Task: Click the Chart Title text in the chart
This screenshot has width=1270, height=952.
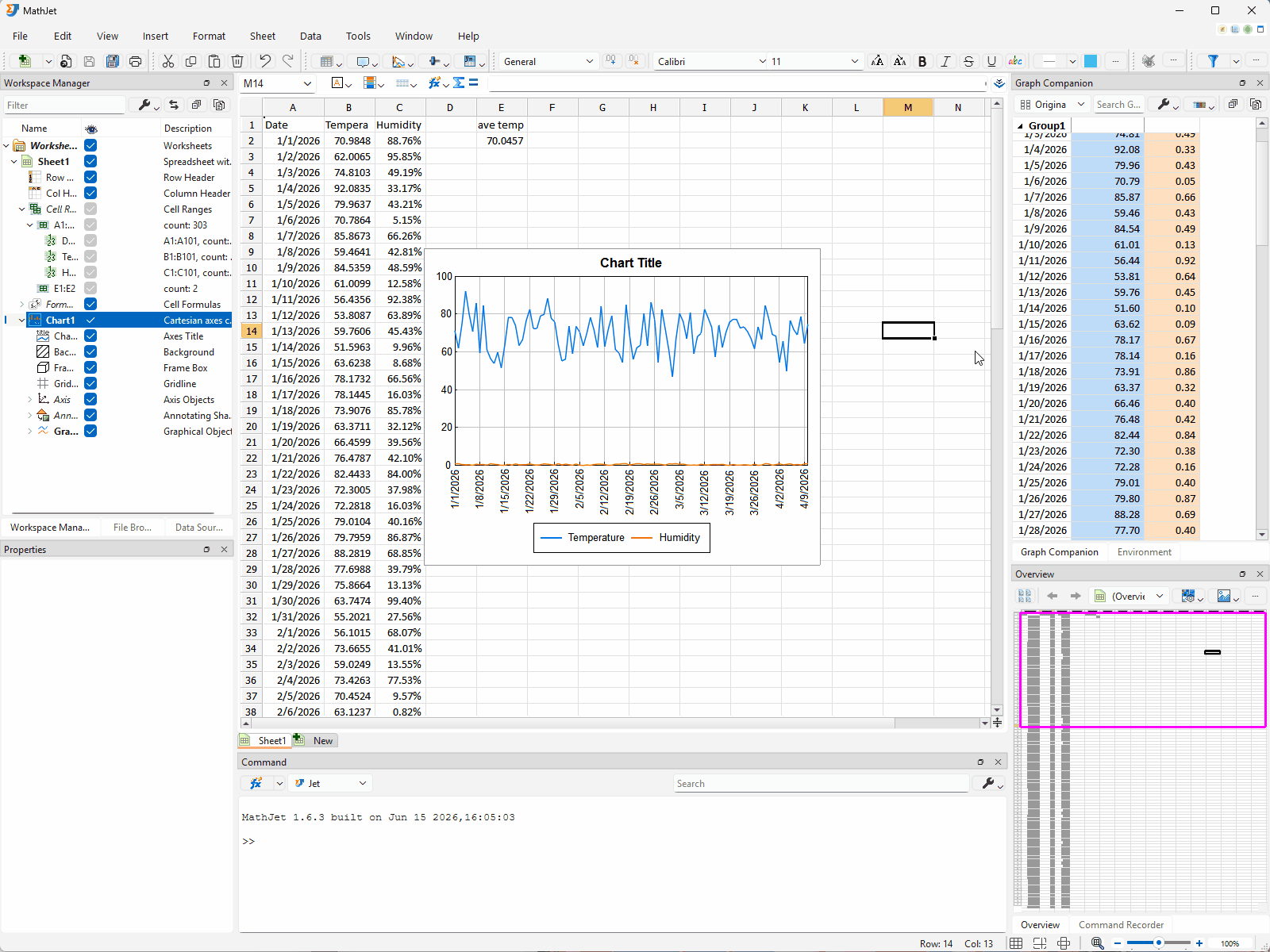Action: [x=630, y=263]
